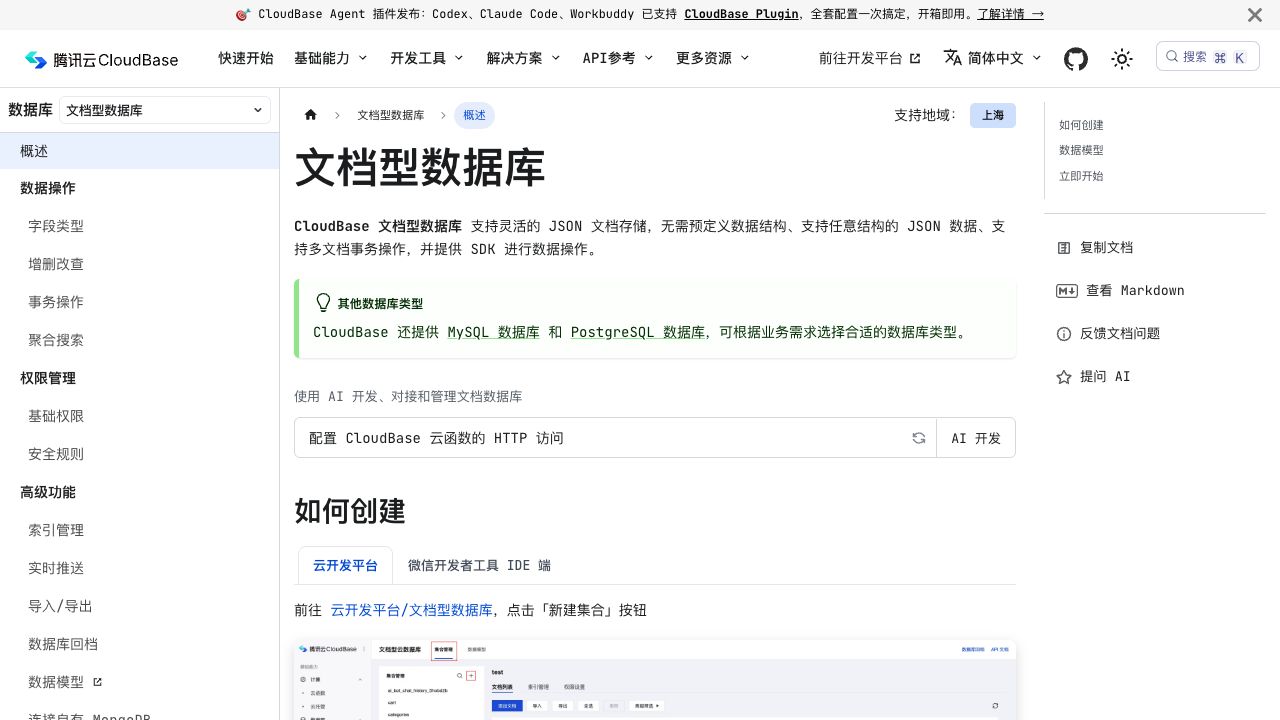
Task: Click the console screenshot thumbnail
Action: pyautogui.click(x=655, y=680)
